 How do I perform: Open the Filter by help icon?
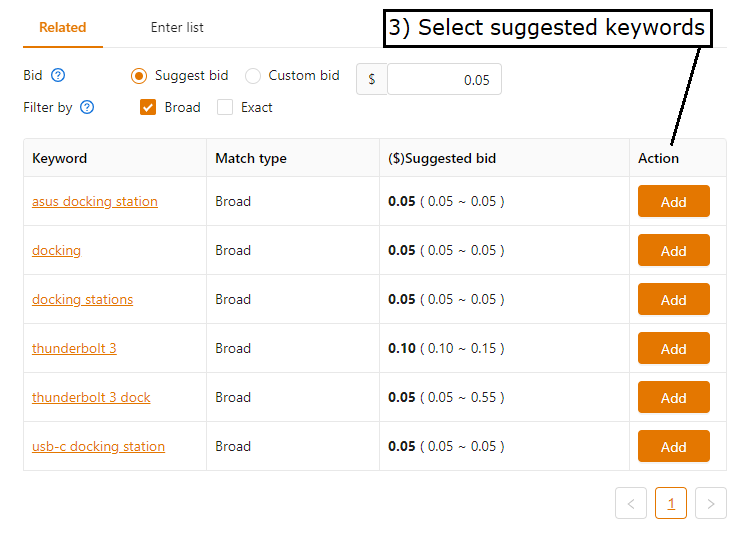87,107
